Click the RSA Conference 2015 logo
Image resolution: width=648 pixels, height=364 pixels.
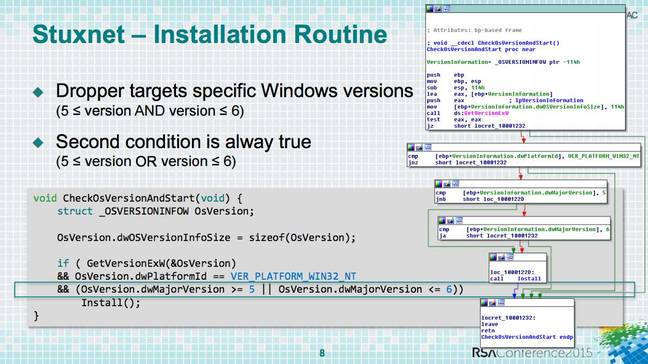tap(533, 352)
